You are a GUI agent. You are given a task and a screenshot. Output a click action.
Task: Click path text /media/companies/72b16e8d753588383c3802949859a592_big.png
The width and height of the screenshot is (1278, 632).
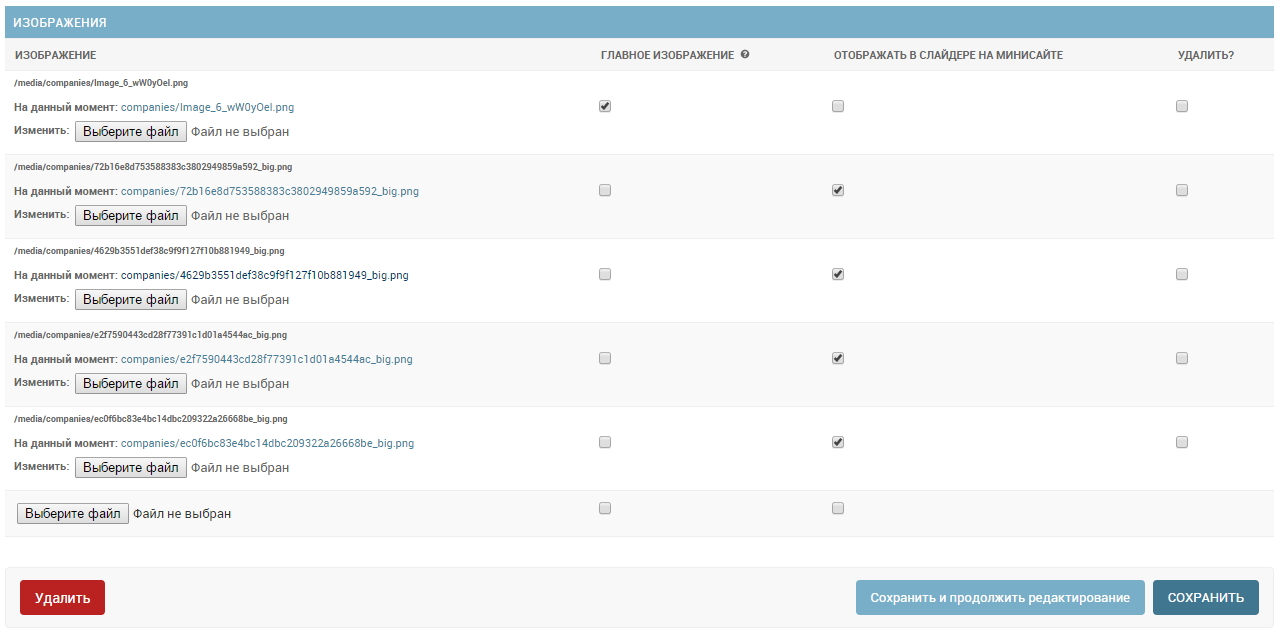click(x=153, y=167)
